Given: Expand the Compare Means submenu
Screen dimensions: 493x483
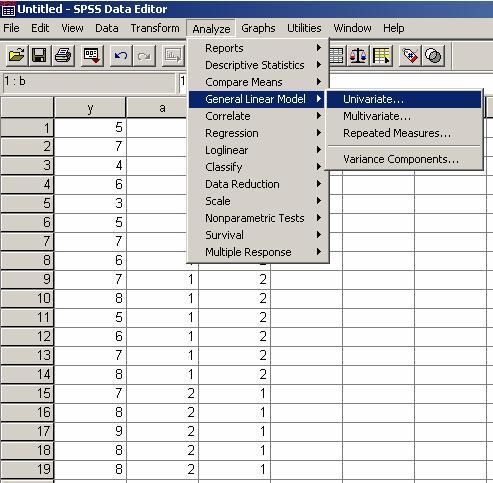Looking at the screenshot, I should pyautogui.click(x=258, y=82).
